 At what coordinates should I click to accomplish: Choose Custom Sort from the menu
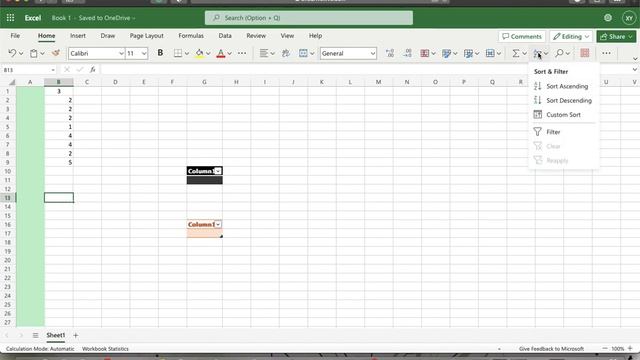(563, 115)
